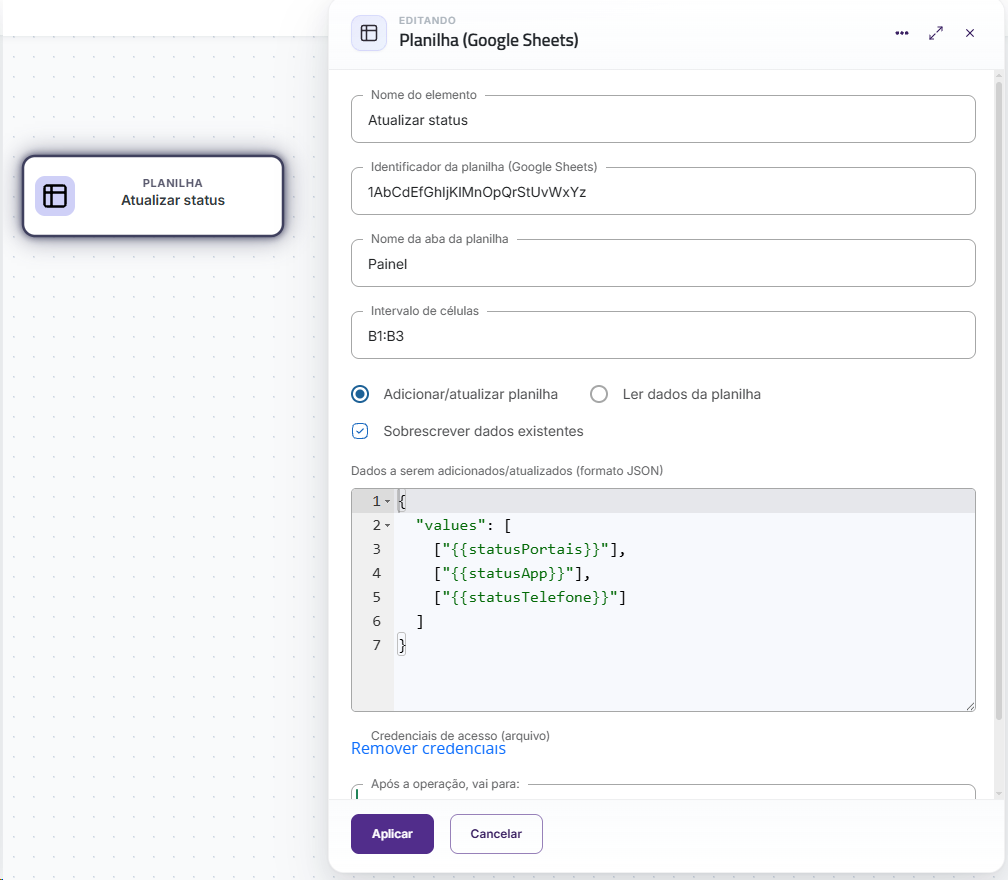Click the Remover credenciais link
This screenshot has height=880, width=1008.
pyautogui.click(x=428, y=749)
